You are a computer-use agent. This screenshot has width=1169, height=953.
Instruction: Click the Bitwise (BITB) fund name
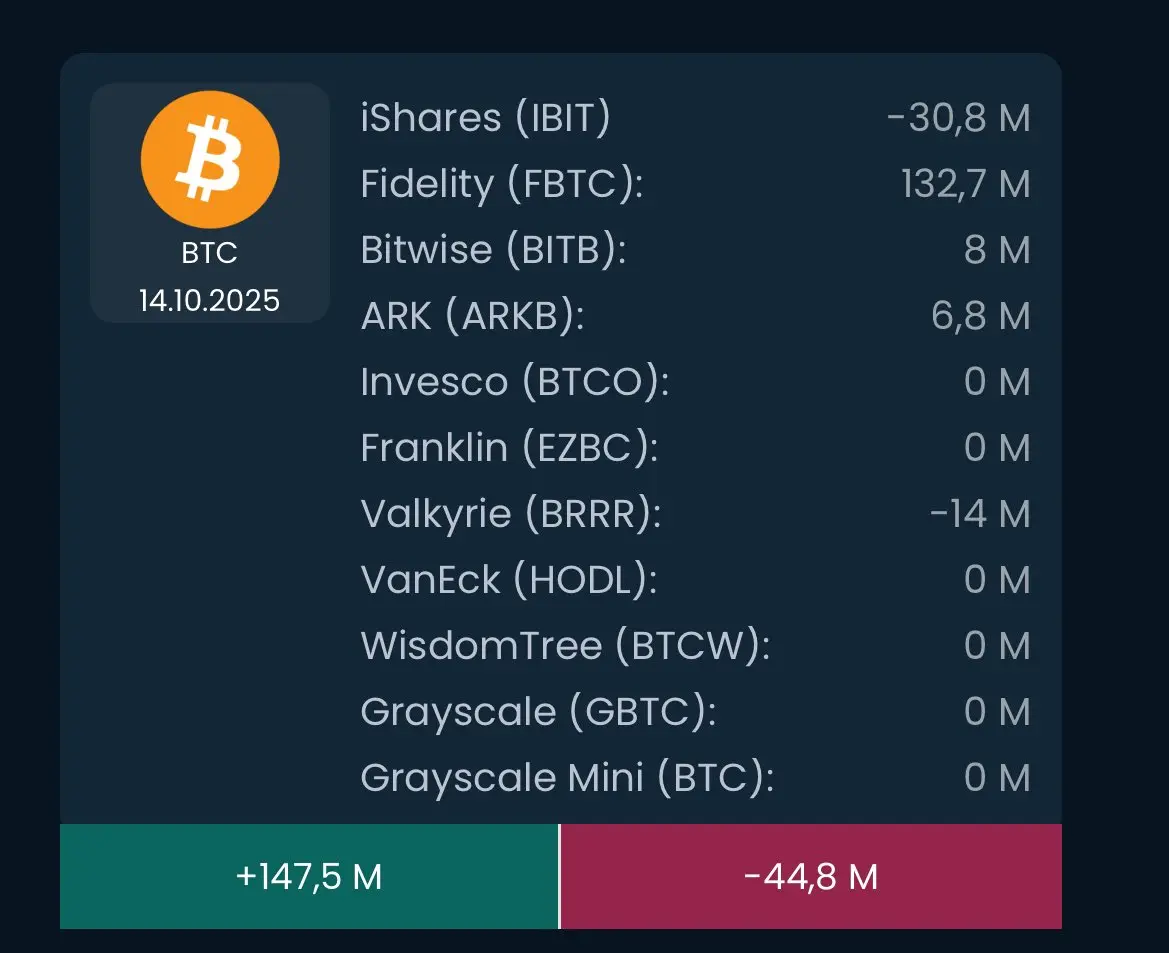pyautogui.click(x=492, y=250)
